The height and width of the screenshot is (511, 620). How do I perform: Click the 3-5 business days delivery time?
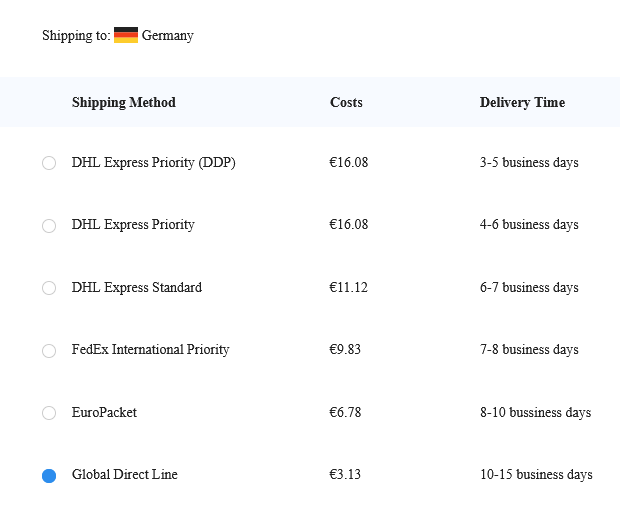(529, 163)
